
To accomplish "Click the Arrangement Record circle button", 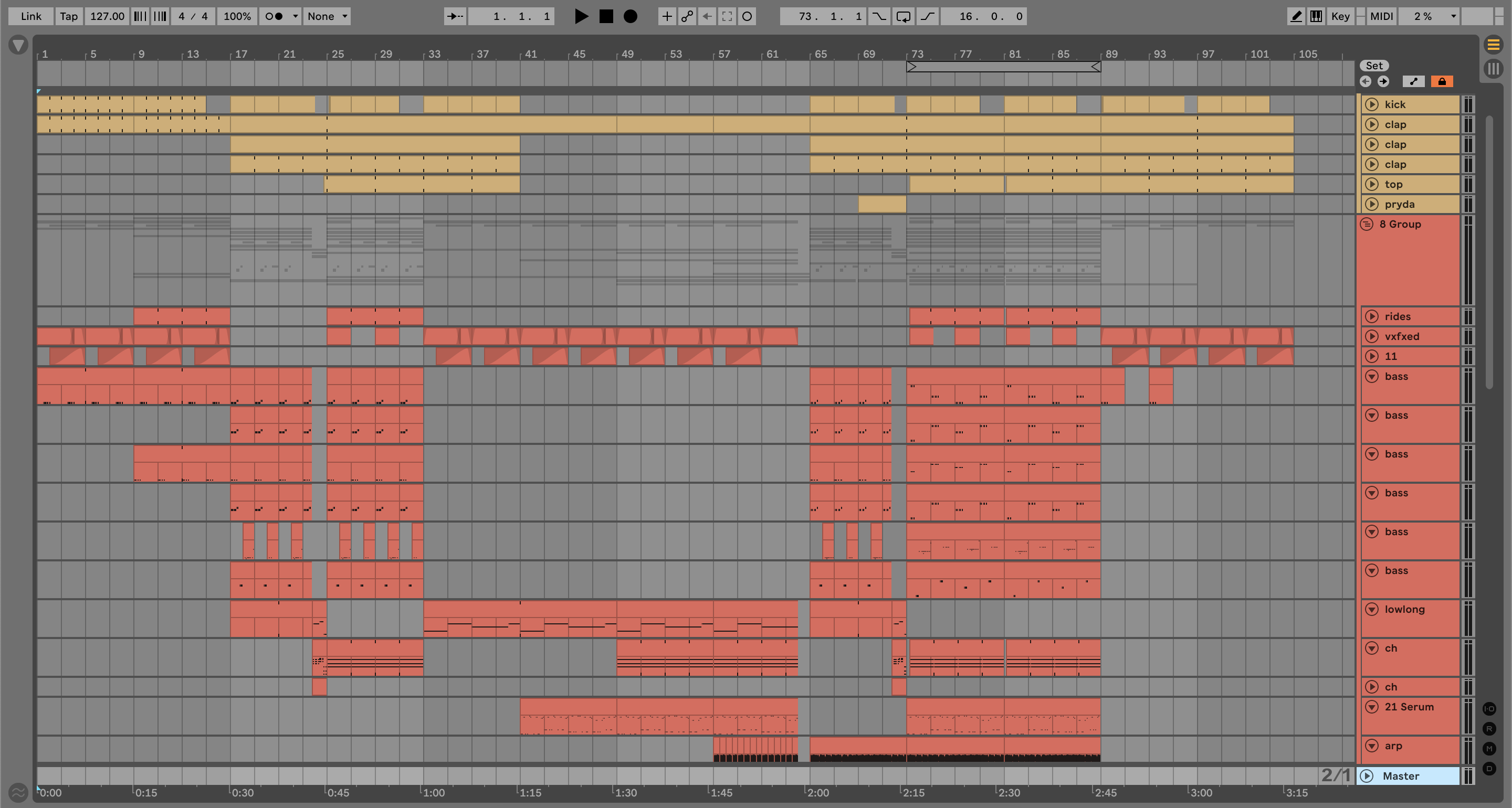I will 630,16.
